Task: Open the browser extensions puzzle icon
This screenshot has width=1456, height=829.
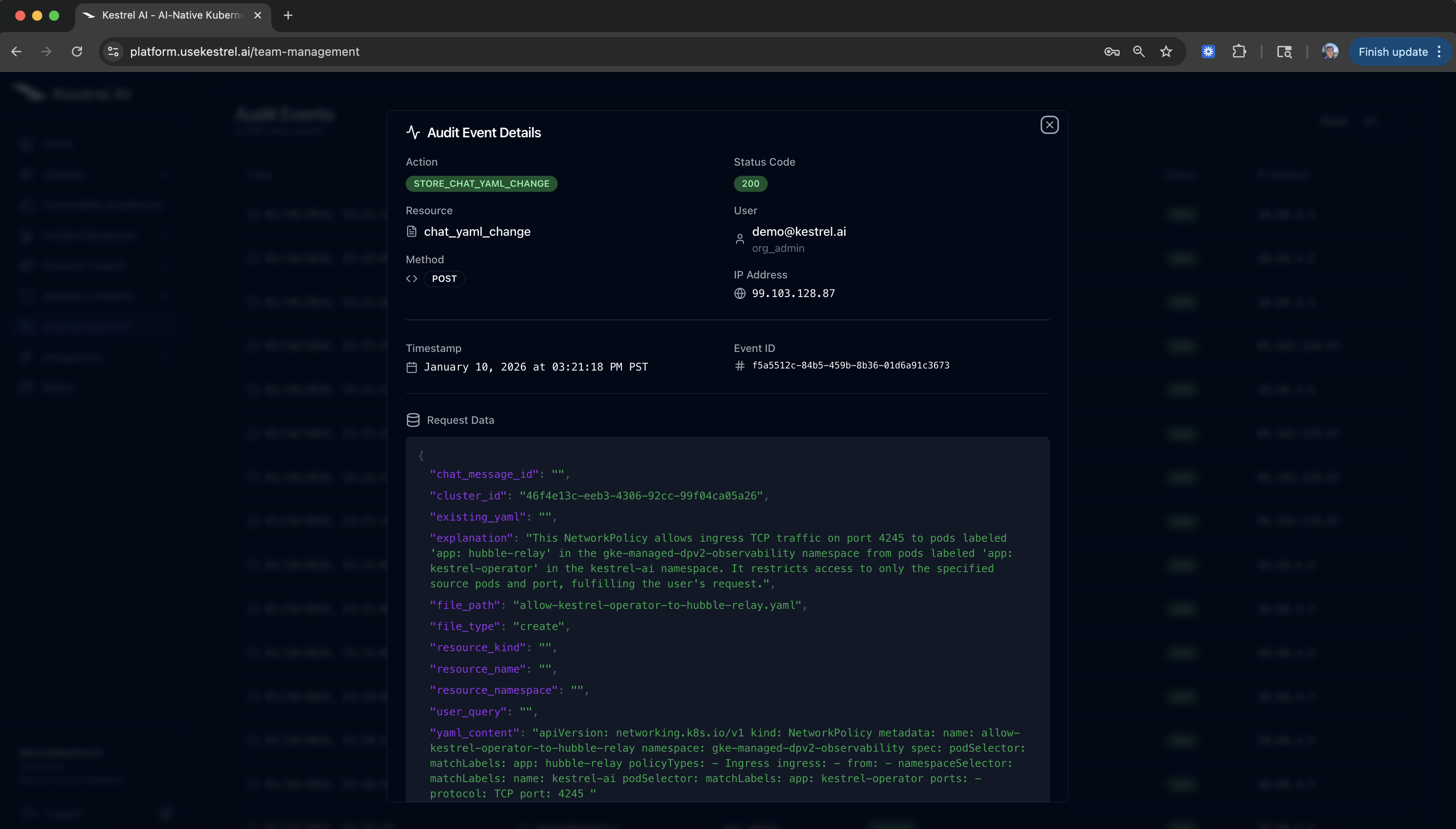Action: click(x=1239, y=51)
